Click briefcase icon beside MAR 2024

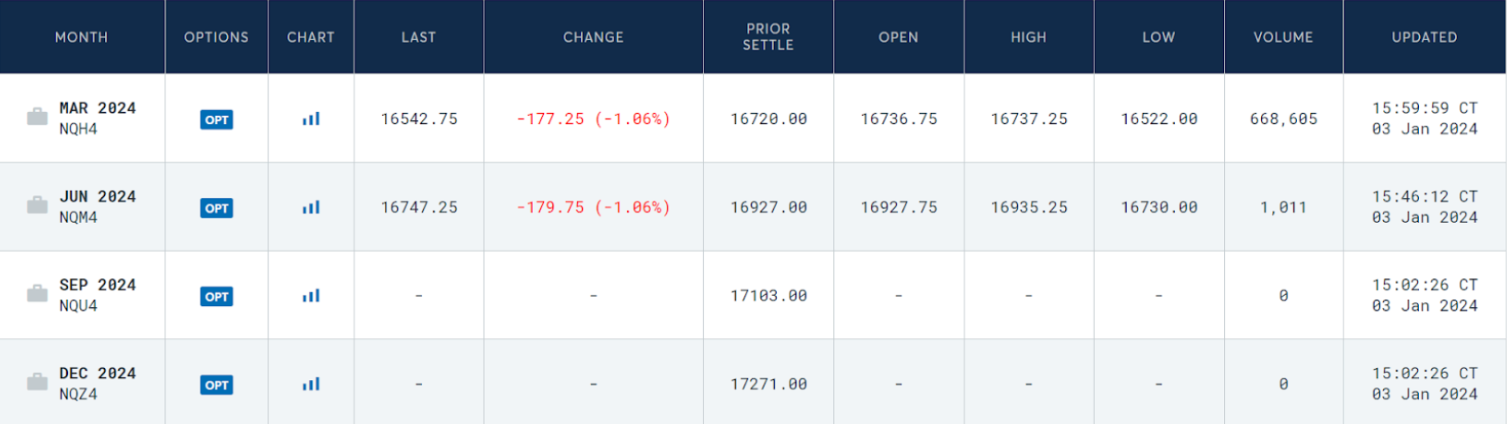coord(37,118)
